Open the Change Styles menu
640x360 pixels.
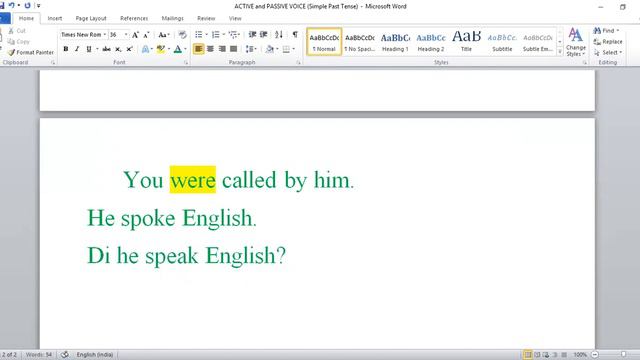[x=576, y=42]
